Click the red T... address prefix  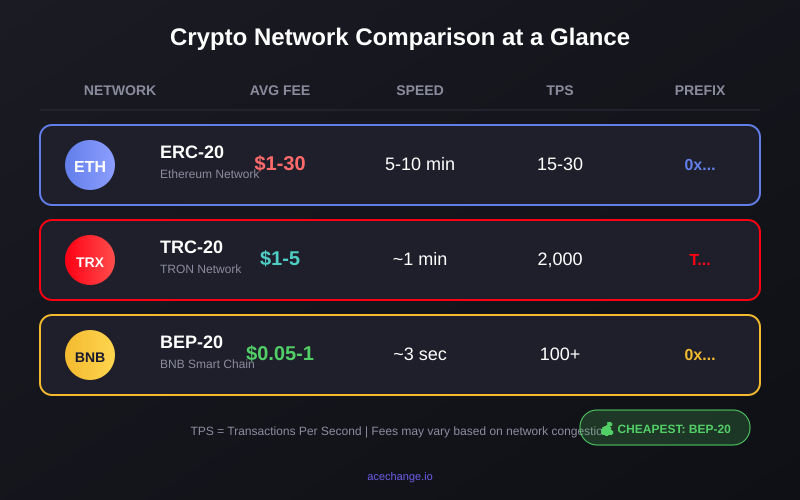[x=700, y=260]
